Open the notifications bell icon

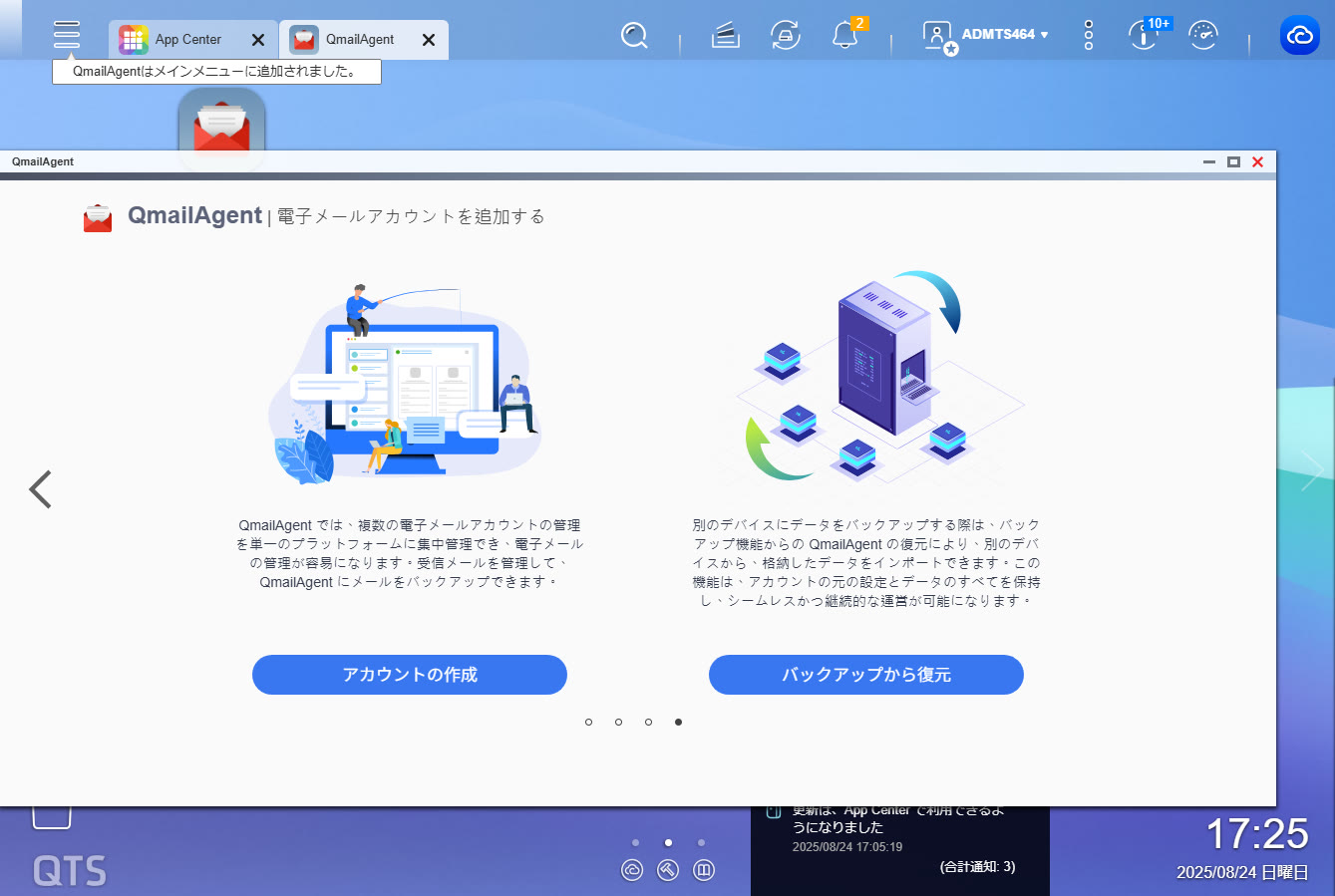(x=844, y=36)
